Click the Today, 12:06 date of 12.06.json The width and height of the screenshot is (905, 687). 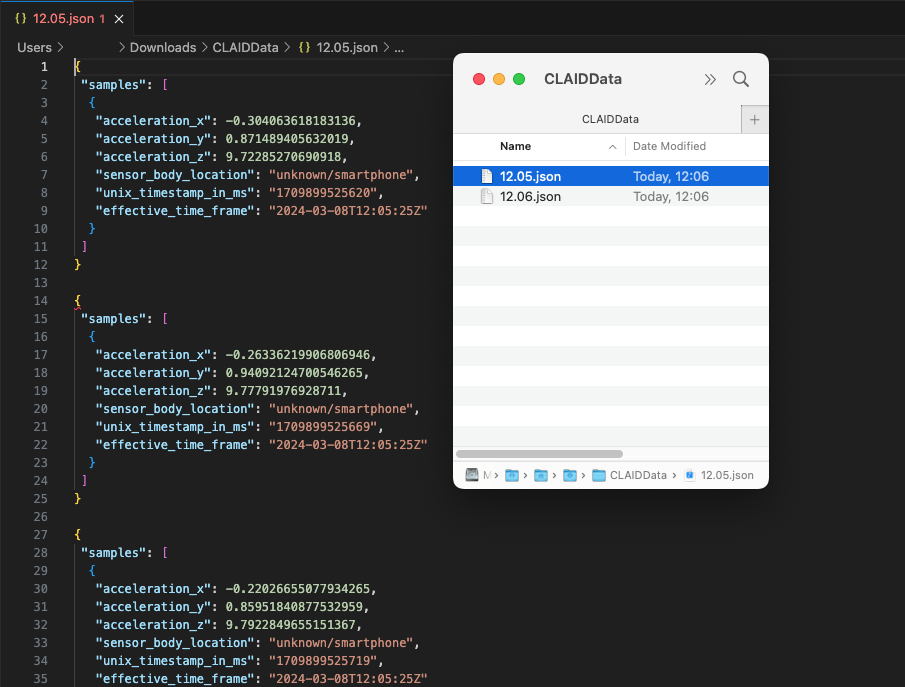click(671, 196)
